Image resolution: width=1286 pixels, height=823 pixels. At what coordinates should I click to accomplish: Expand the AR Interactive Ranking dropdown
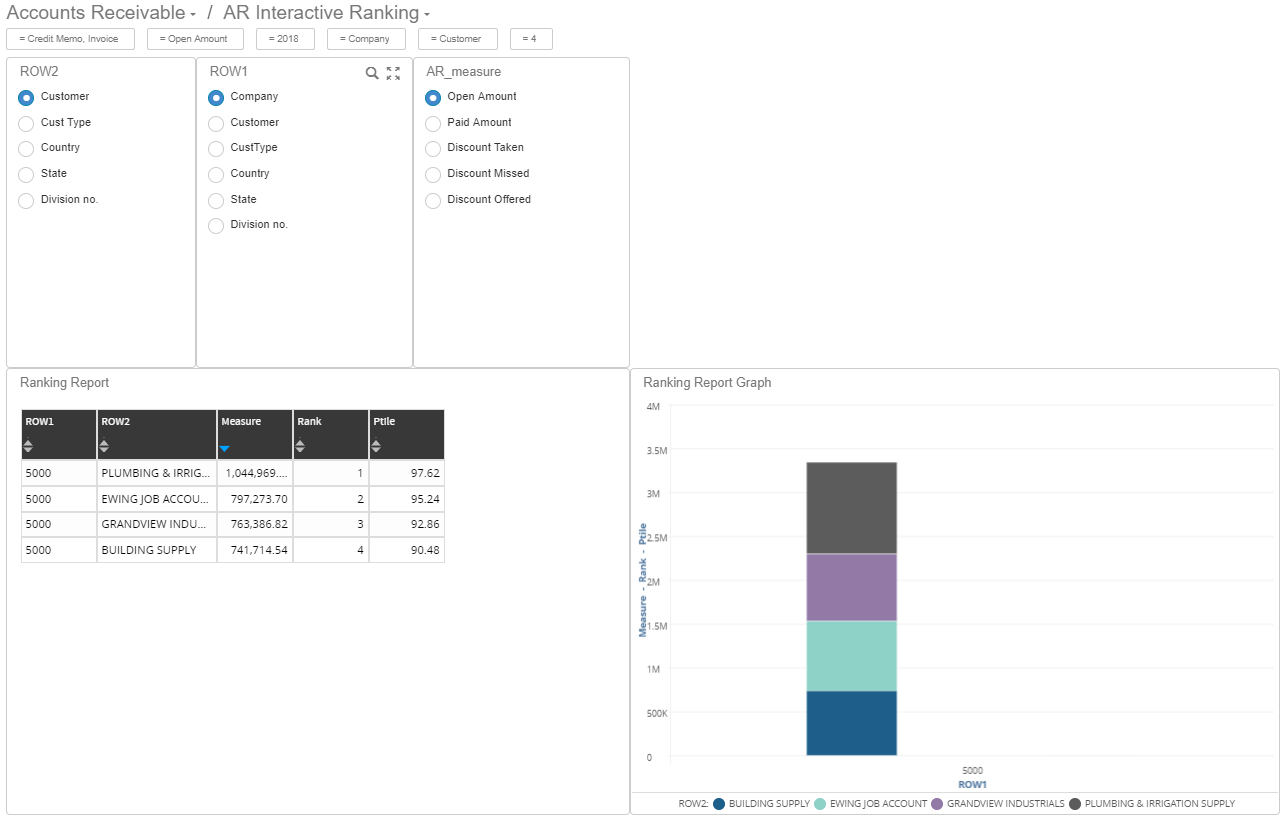point(427,15)
